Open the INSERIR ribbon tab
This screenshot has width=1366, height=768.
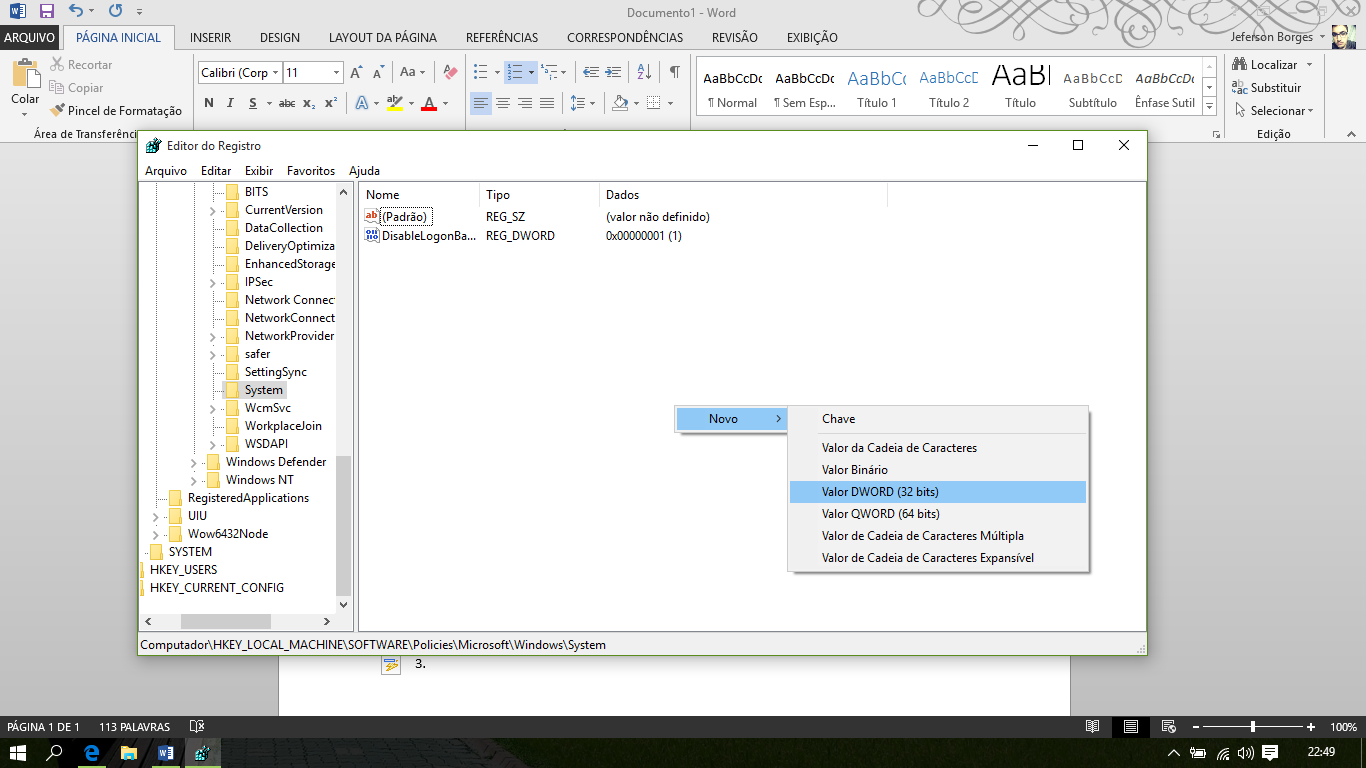pyautogui.click(x=210, y=38)
